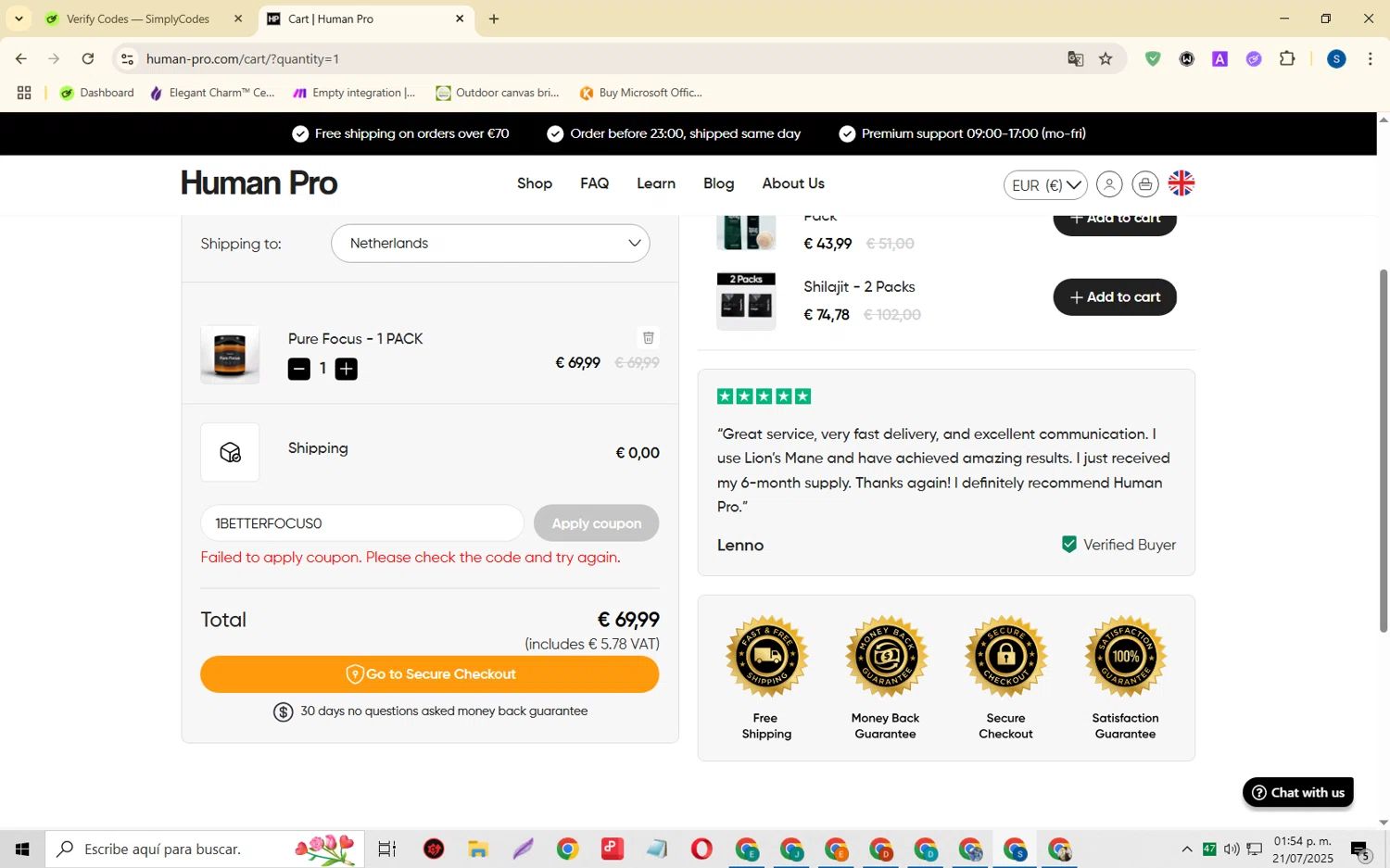Screen dimensions: 1390x868
Task: Open Task View on the taskbar
Action: (x=386, y=849)
